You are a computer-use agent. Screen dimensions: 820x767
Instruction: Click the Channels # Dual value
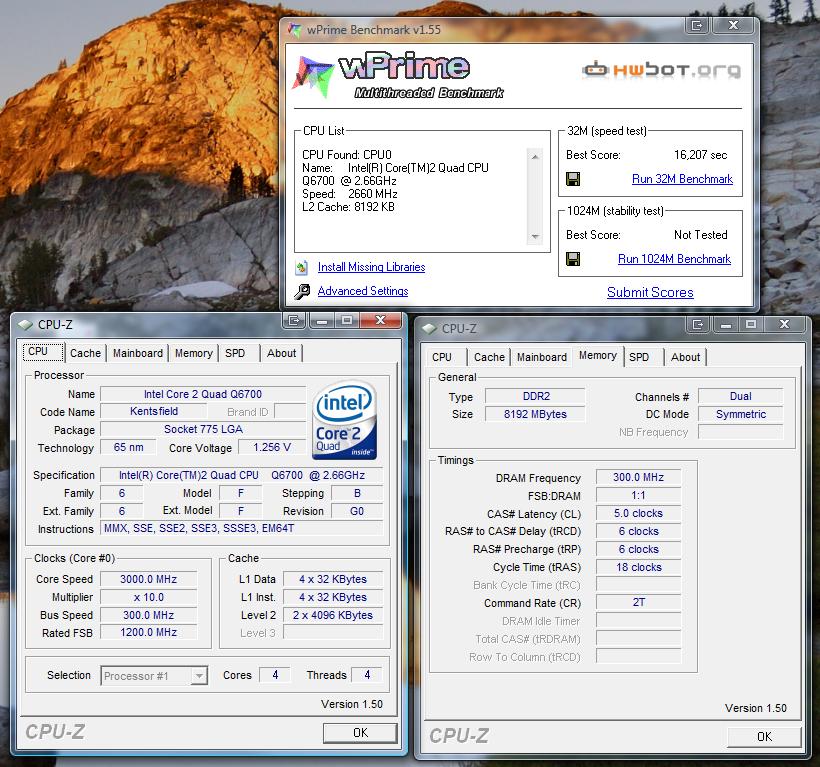pyautogui.click(x=741, y=396)
